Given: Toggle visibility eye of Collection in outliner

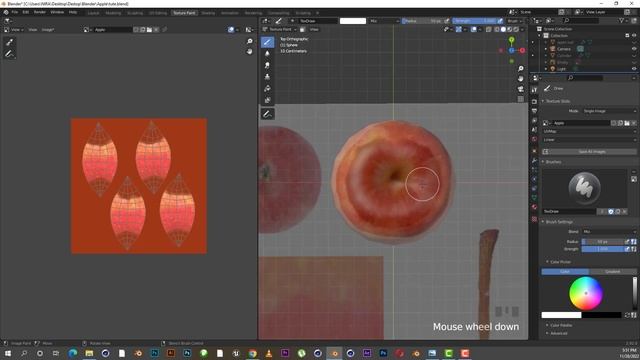Looking at the screenshot, I should (634, 36).
